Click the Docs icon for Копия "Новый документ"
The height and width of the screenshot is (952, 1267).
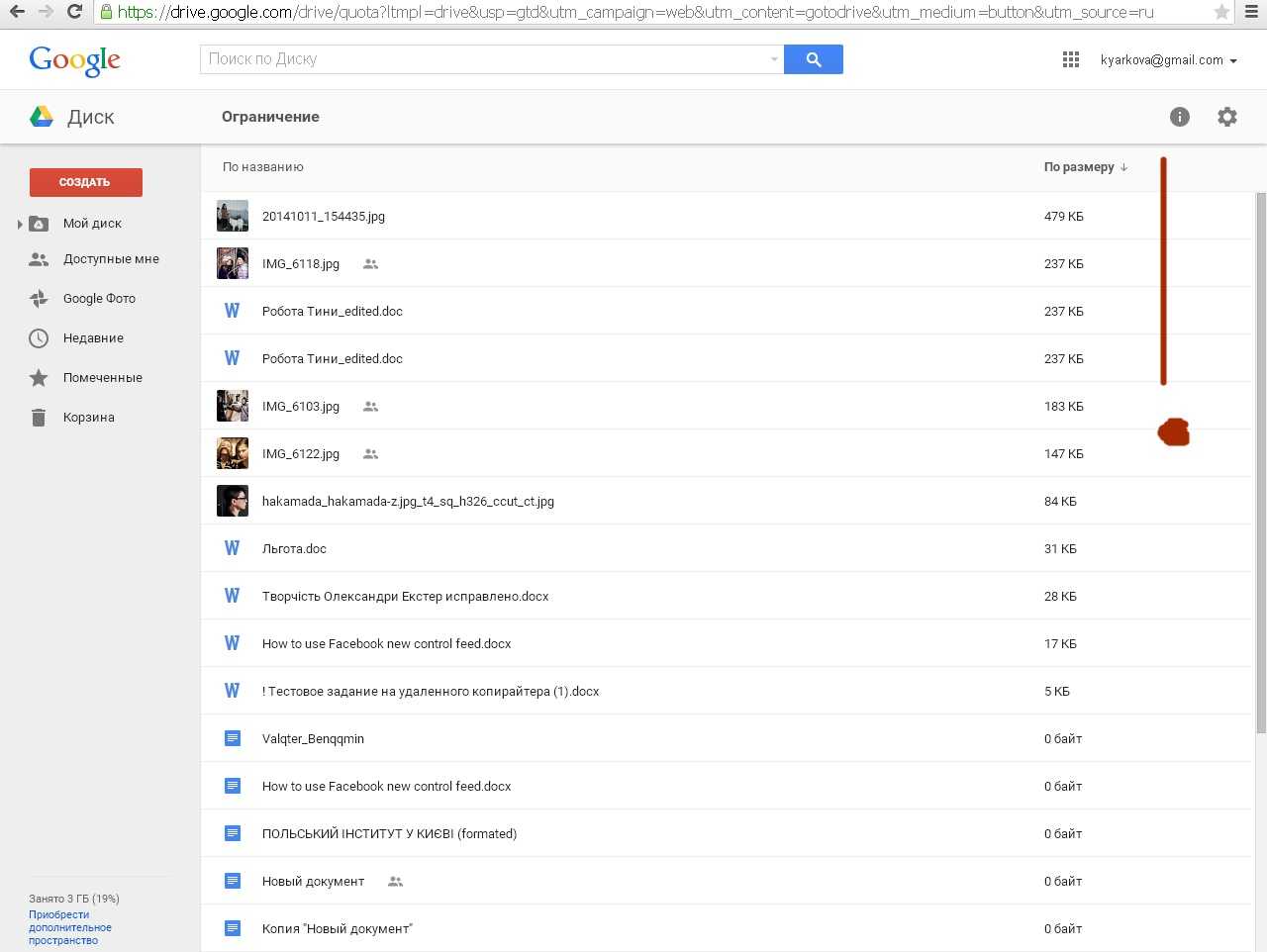(x=233, y=928)
